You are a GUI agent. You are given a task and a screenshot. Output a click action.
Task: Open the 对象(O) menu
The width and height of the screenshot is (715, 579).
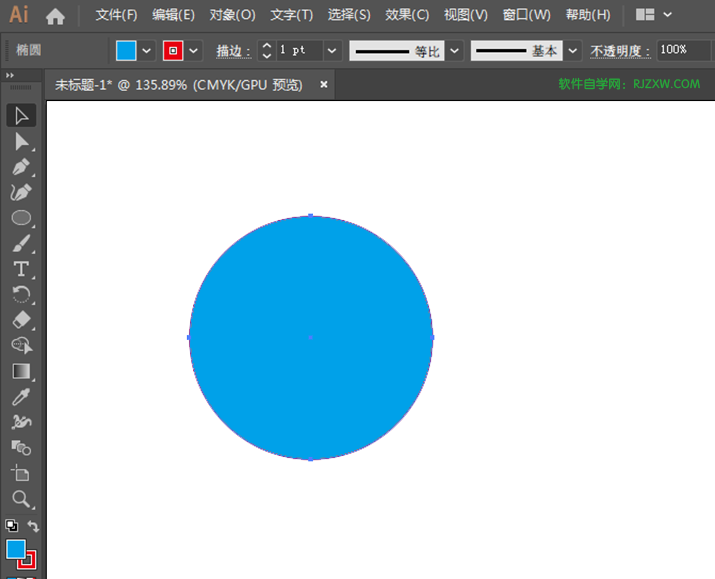[x=233, y=15]
